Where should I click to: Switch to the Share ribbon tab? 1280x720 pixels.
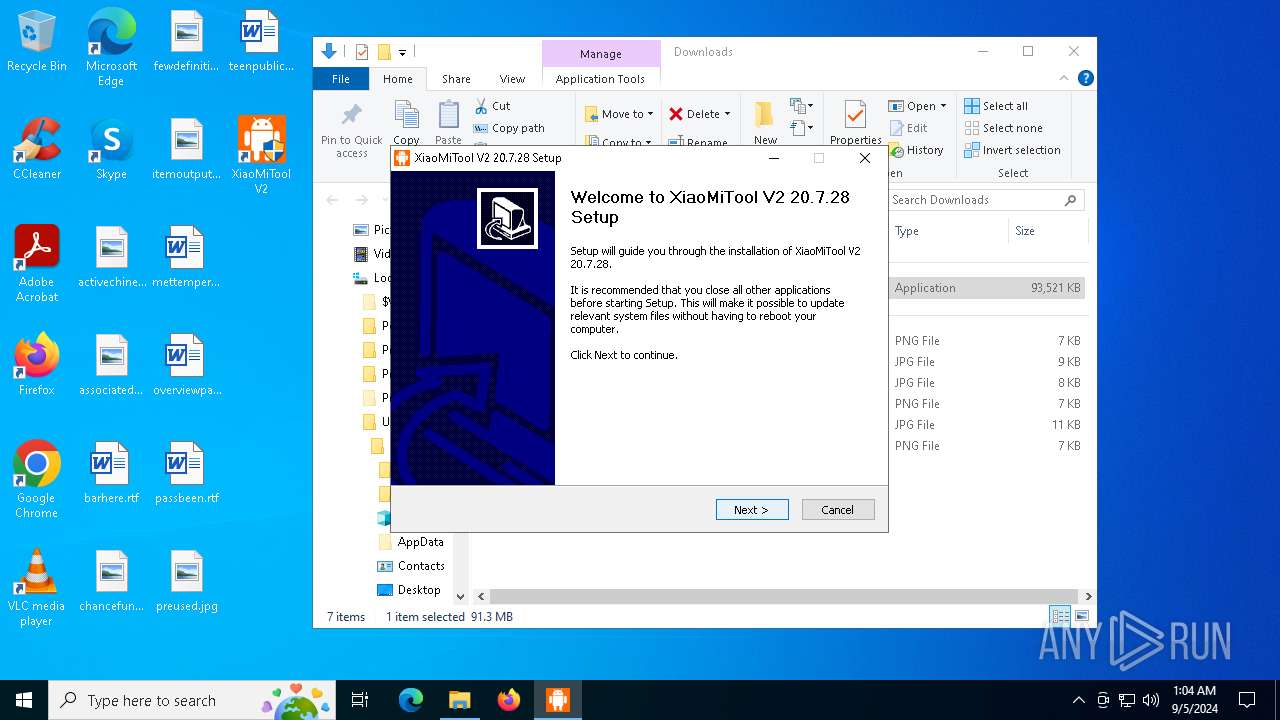[x=456, y=79]
